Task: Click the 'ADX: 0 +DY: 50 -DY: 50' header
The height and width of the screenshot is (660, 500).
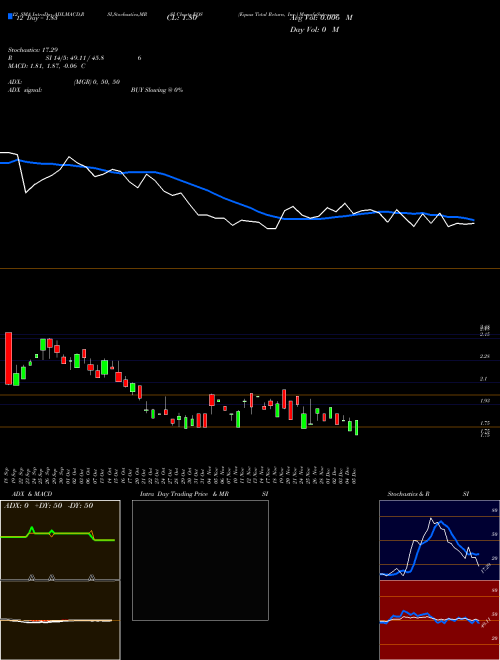Action: pyautogui.click(x=49, y=506)
